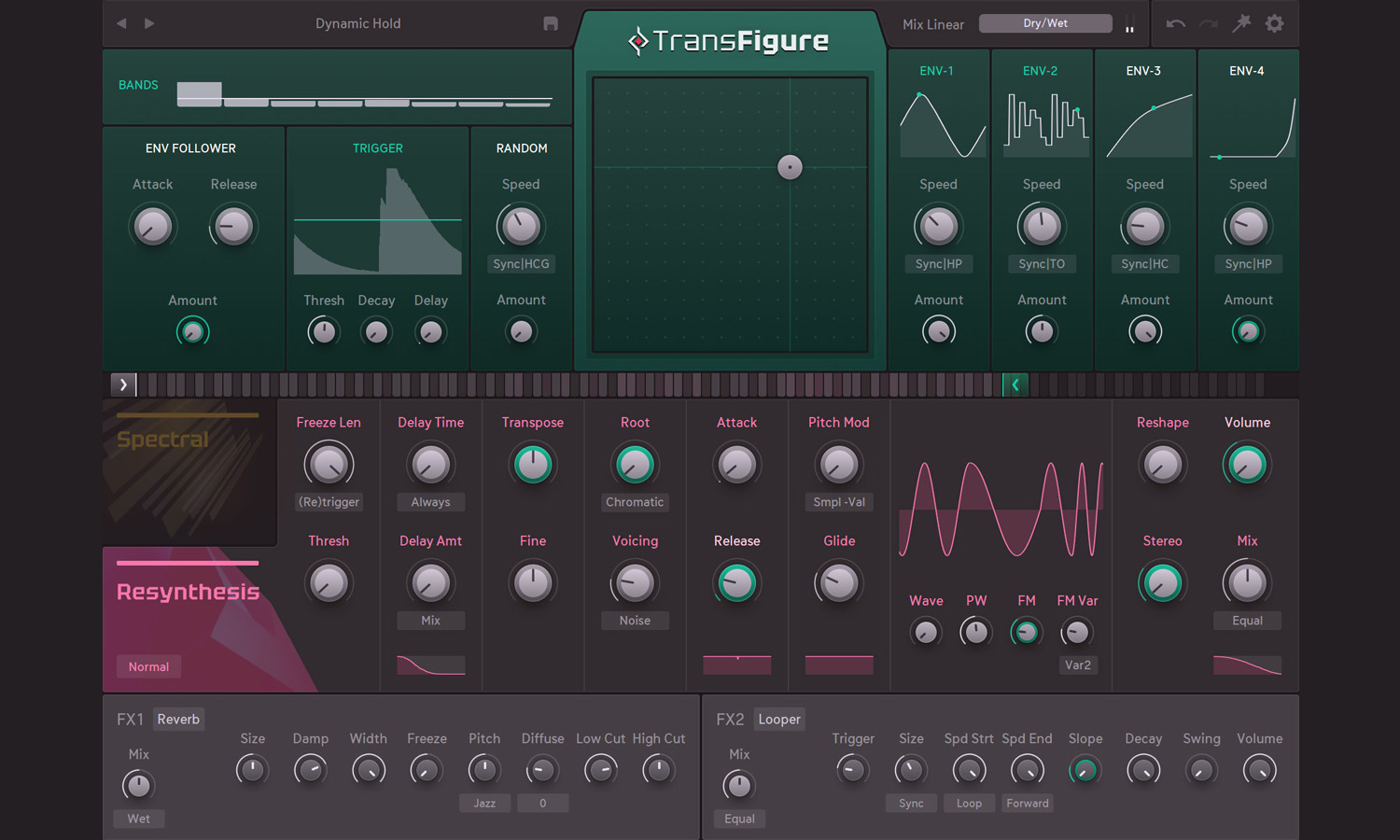Open the FX1 Reverb effect selector
Screen dimensions: 1400x840
point(178,720)
